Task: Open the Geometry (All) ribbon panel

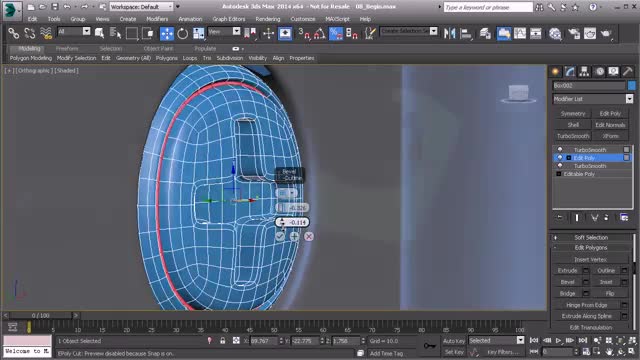Action: point(133,58)
